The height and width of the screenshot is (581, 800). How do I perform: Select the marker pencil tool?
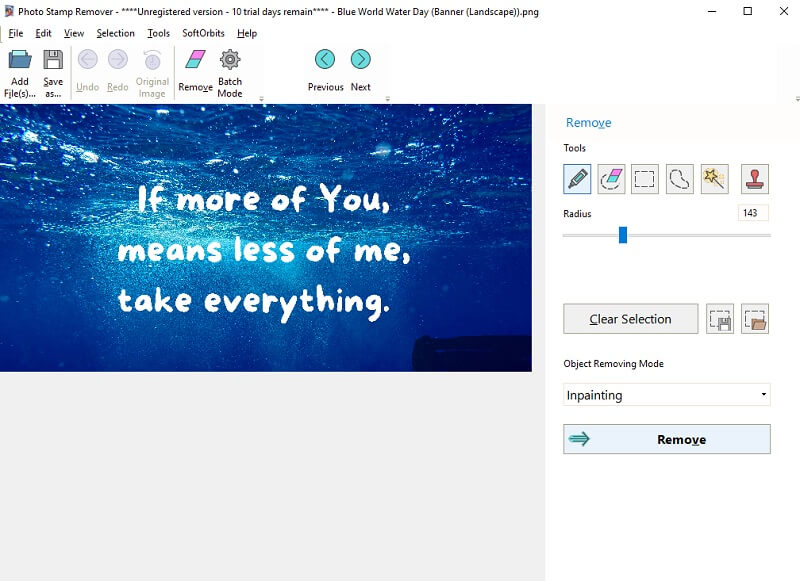pyautogui.click(x=577, y=179)
